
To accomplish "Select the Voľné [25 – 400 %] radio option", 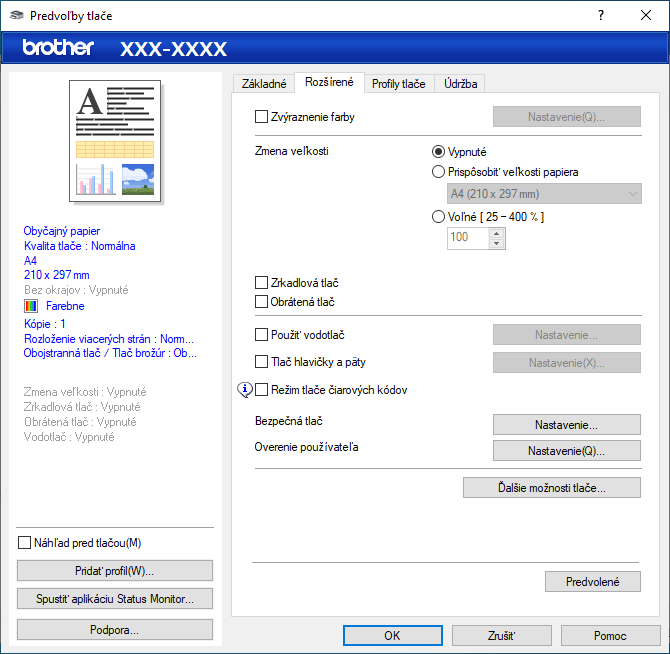I will point(438,216).
